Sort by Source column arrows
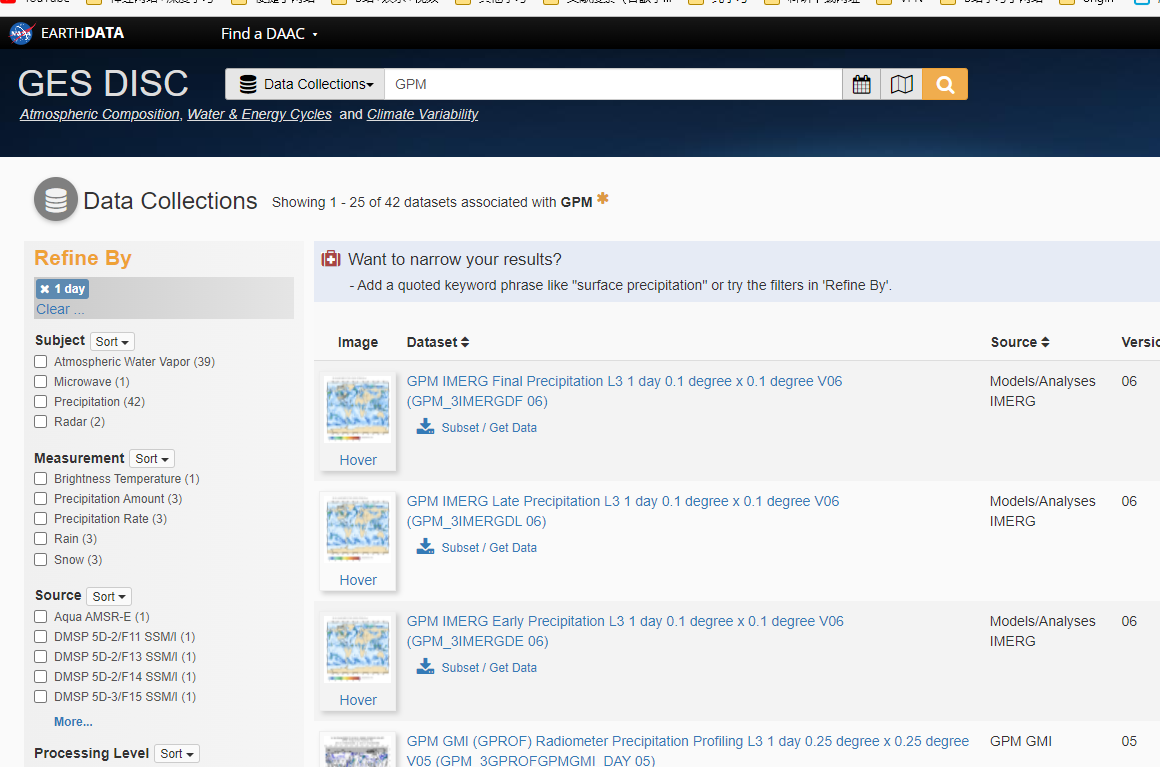 click(x=1045, y=342)
